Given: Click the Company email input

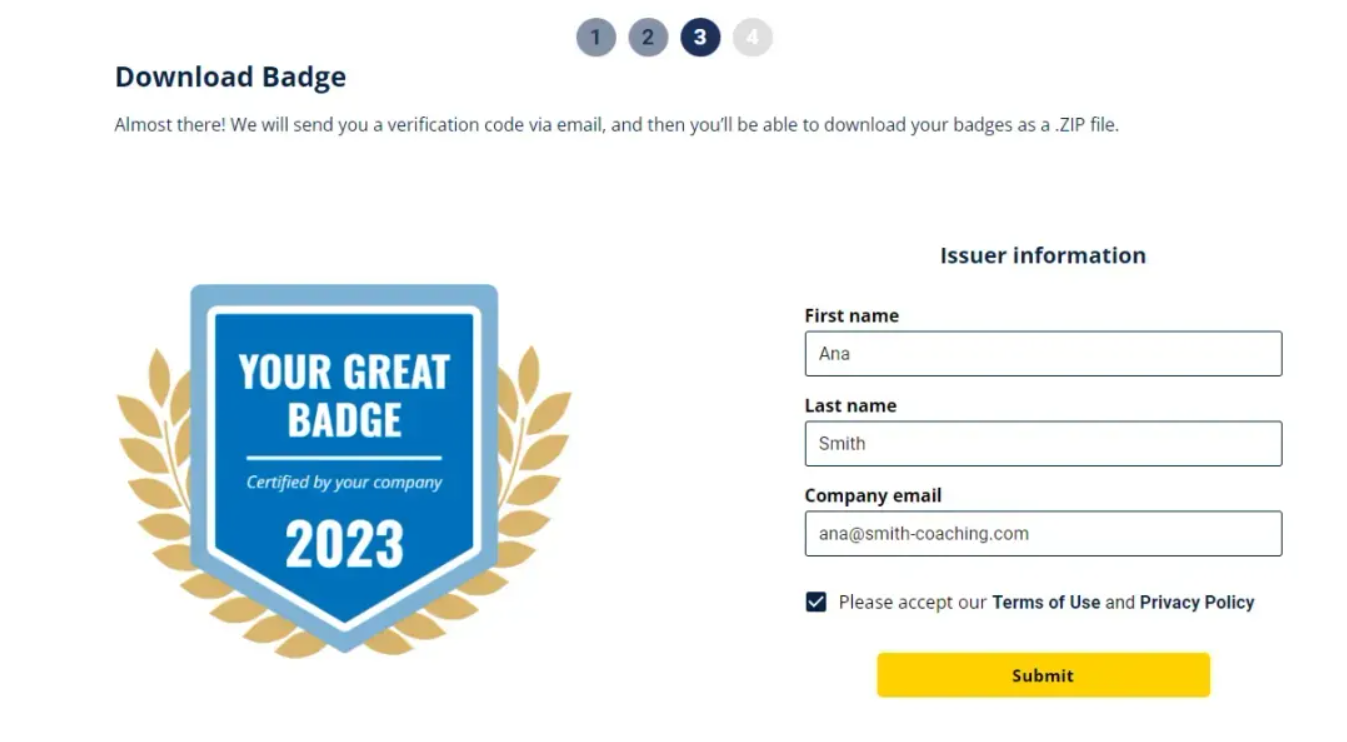Looking at the screenshot, I should pos(1042,533).
